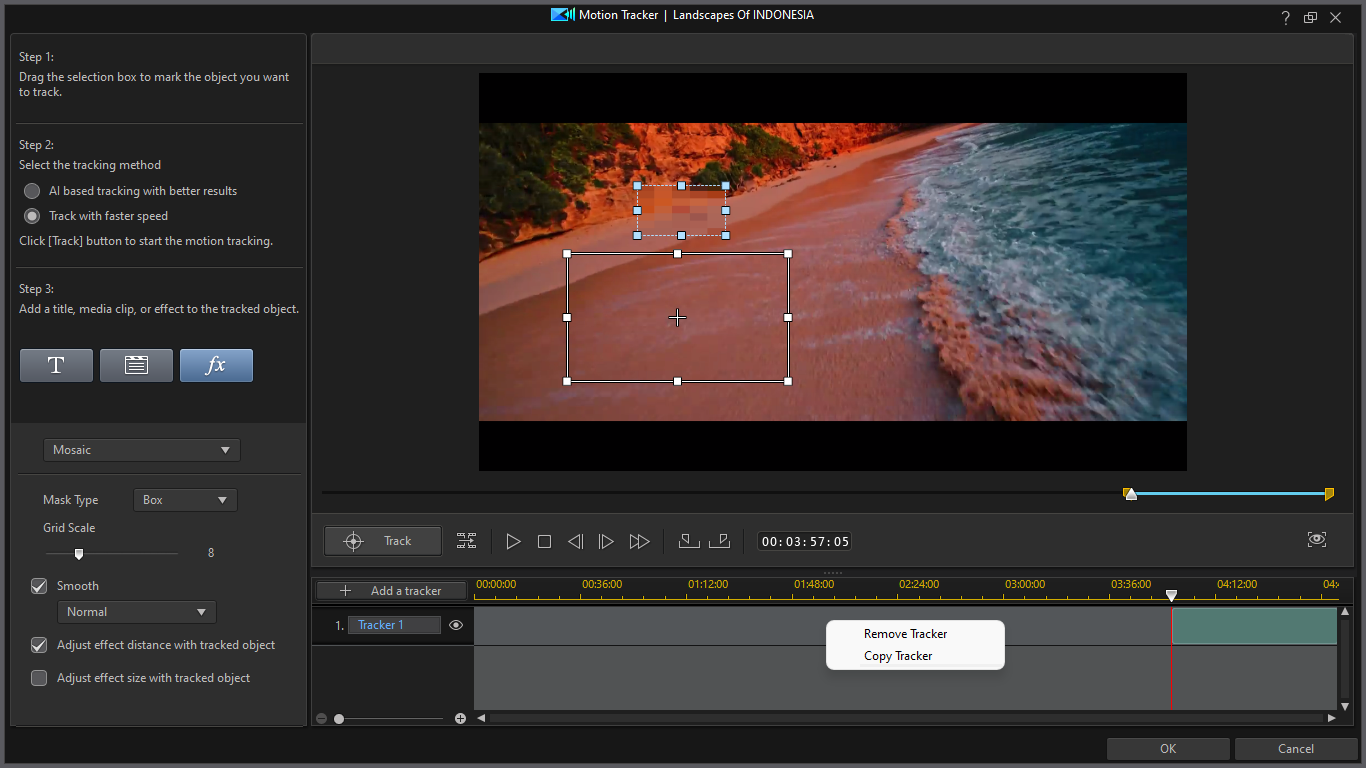The height and width of the screenshot is (768, 1366).
Task: Enable Adjust effect size with tracked object
Action: click(x=39, y=678)
